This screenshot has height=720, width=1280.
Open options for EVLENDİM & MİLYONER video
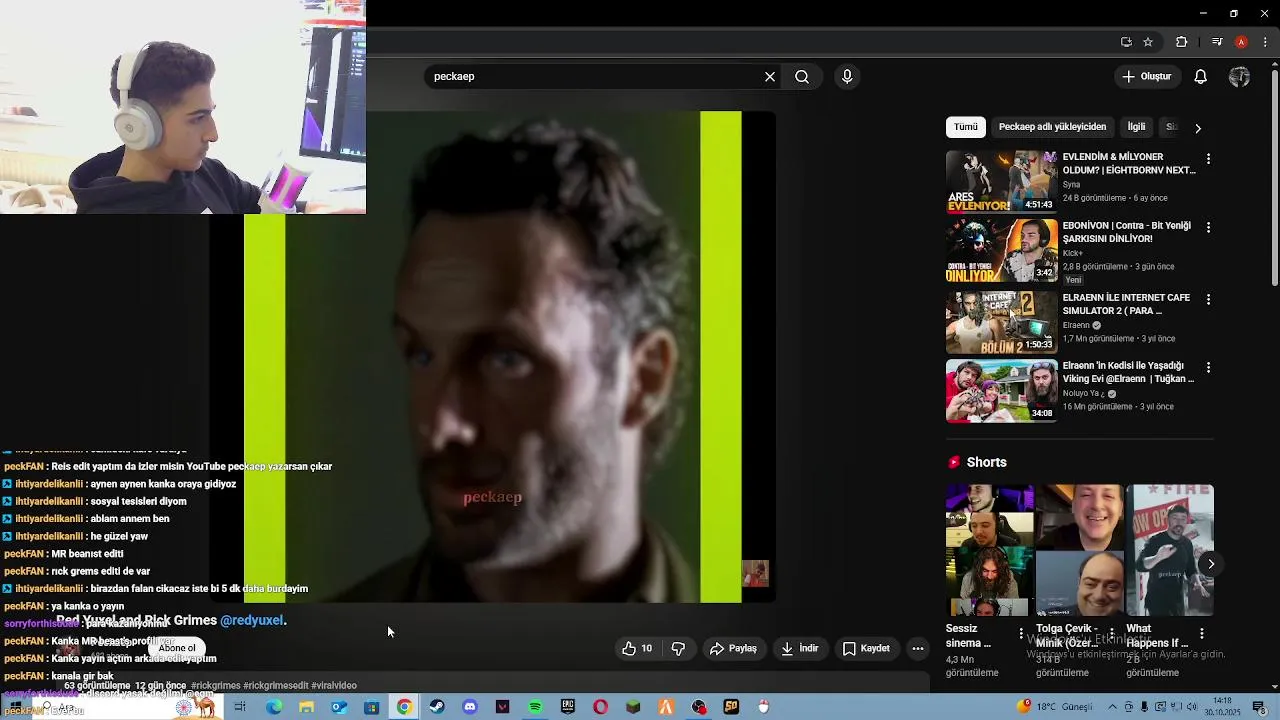[1208, 159]
